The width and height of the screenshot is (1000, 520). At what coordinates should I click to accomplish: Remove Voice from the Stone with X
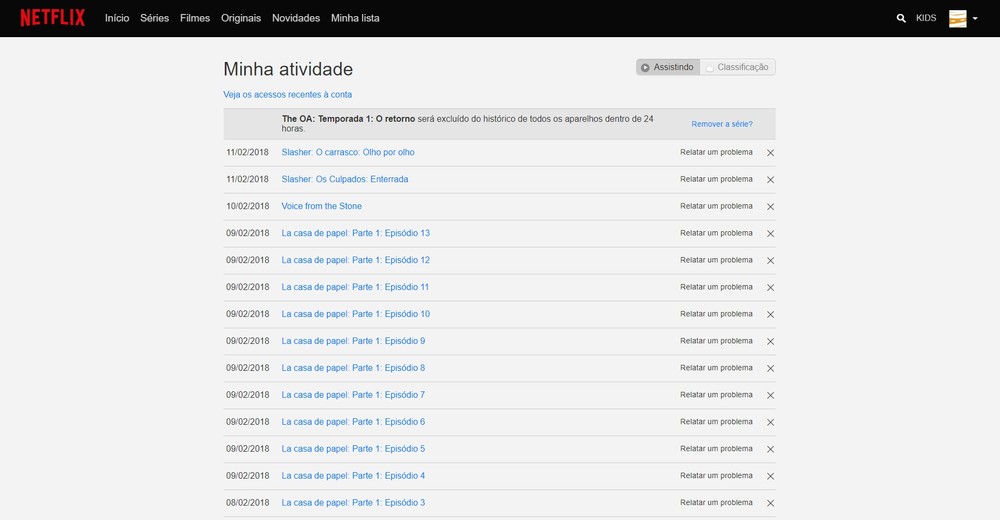click(x=770, y=207)
